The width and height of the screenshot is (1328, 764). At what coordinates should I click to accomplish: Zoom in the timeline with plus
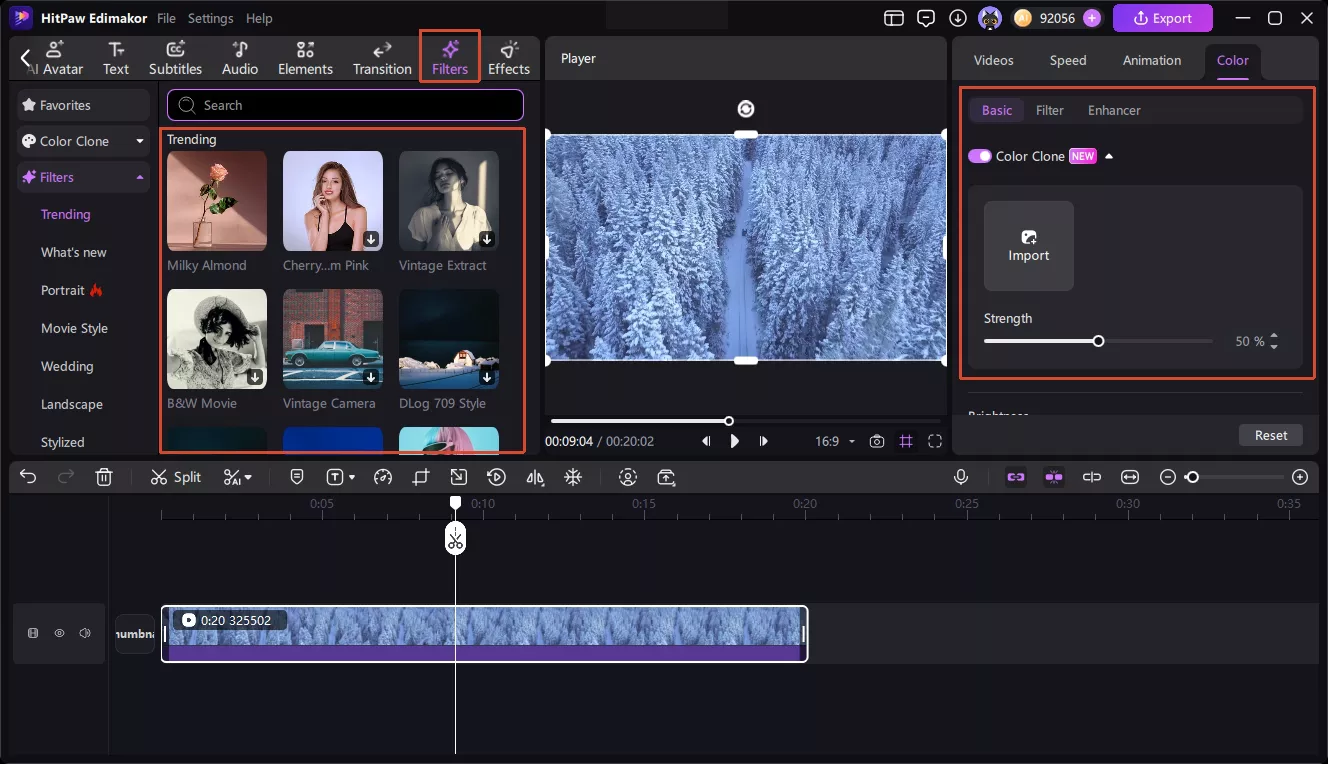1300,477
